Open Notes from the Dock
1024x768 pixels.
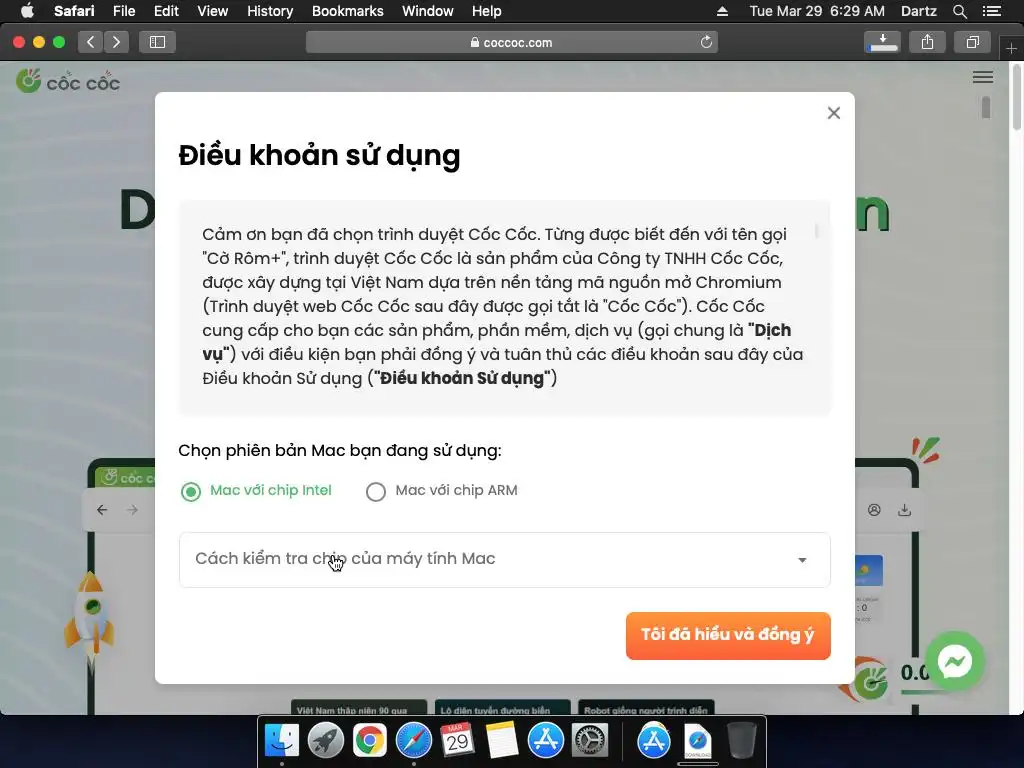click(502, 741)
